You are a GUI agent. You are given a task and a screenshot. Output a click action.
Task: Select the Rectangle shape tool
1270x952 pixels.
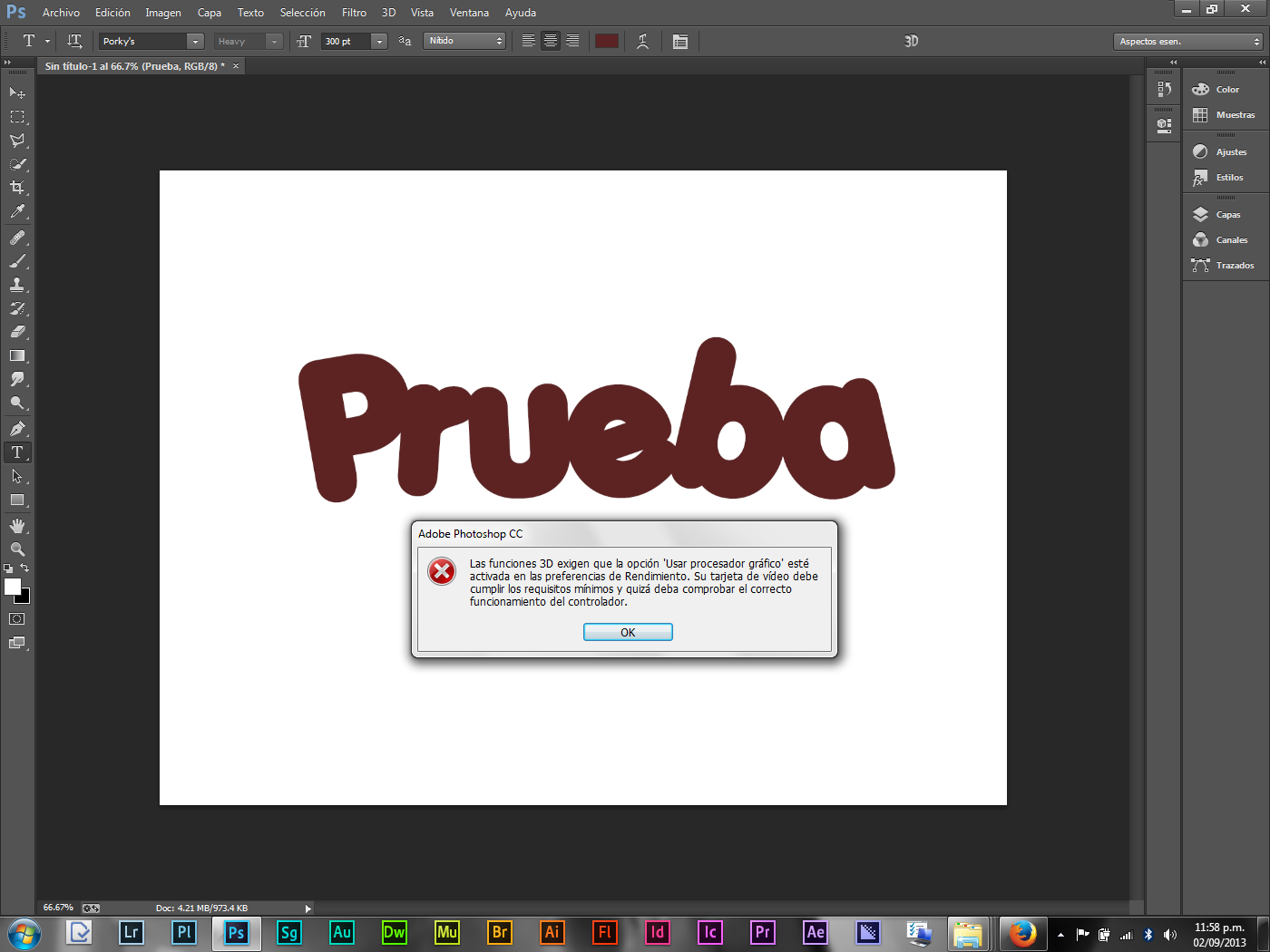17,500
